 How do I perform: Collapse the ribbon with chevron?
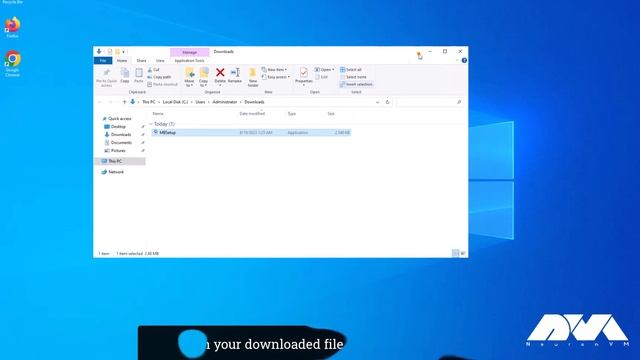pyautogui.click(x=457, y=60)
